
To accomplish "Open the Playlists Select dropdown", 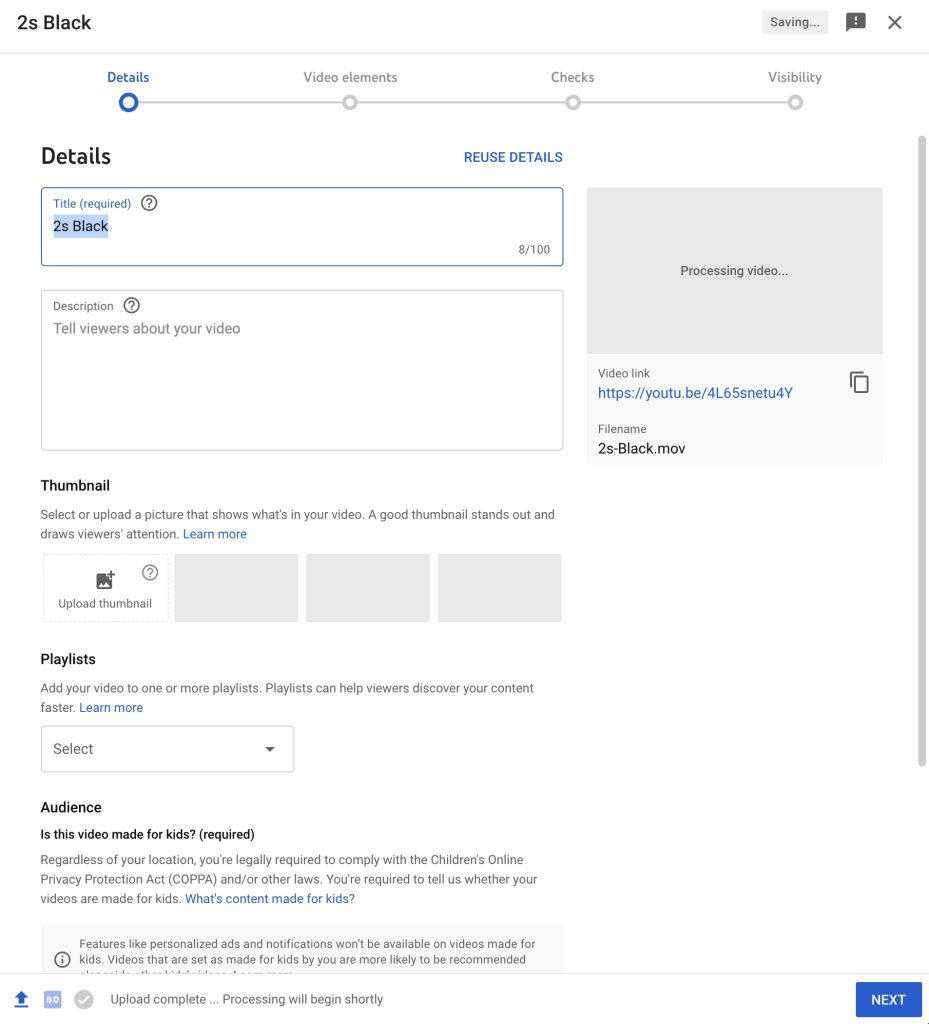I will click(x=167, y=749).
